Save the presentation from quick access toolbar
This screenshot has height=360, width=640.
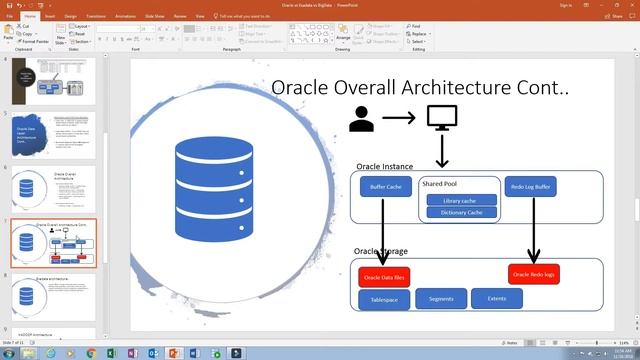[x=9, y=5]
